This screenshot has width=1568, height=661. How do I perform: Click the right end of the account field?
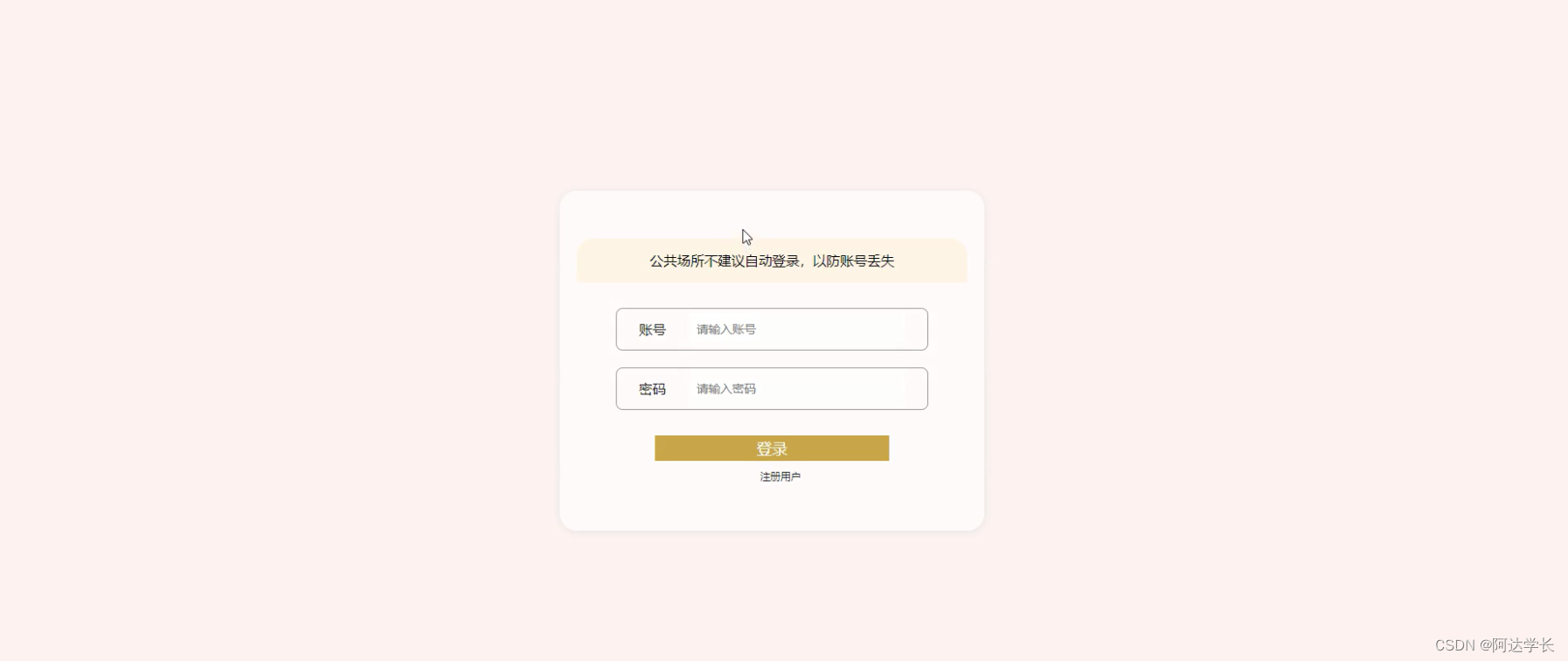pos(916,329)
